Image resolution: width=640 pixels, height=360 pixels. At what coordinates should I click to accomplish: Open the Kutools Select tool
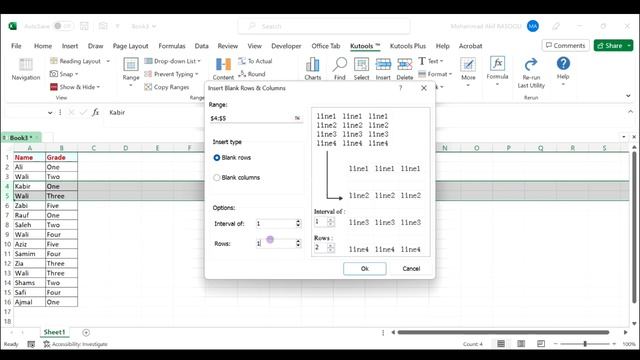361,69
